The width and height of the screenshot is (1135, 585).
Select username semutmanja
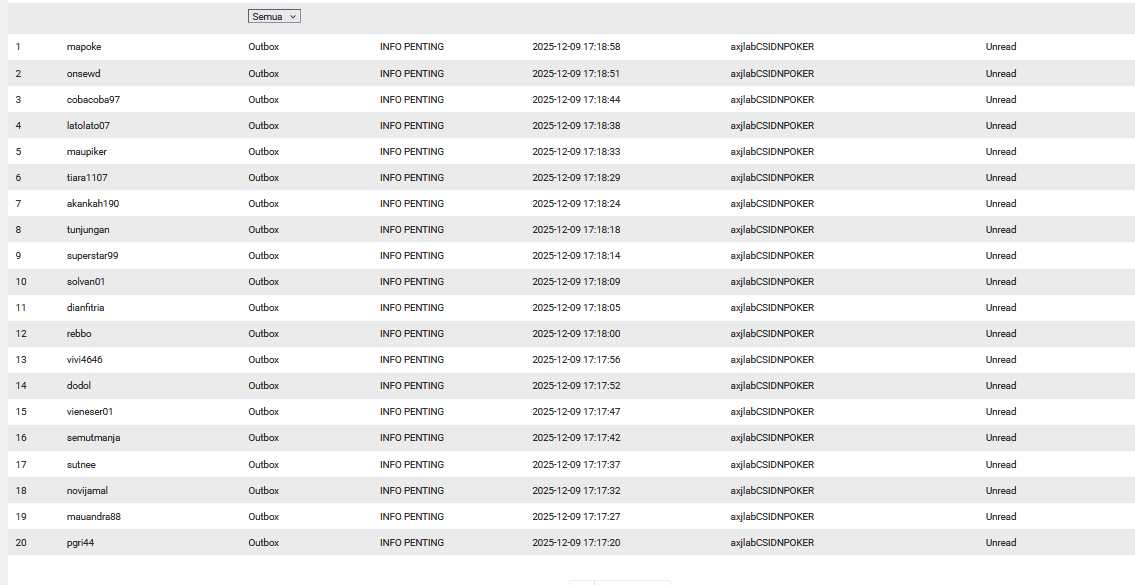pos(93,439)
